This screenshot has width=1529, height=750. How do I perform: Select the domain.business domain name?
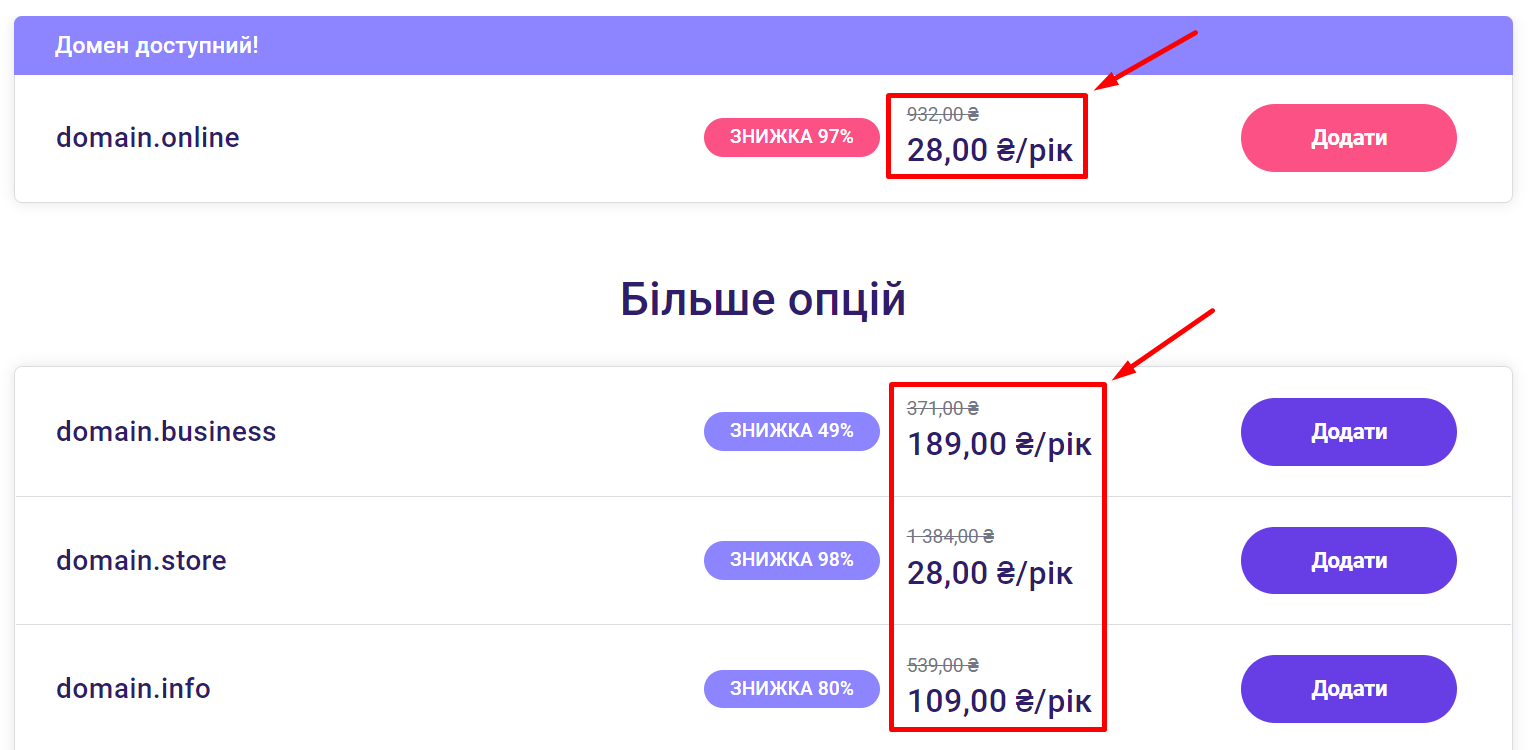point(166,432)
